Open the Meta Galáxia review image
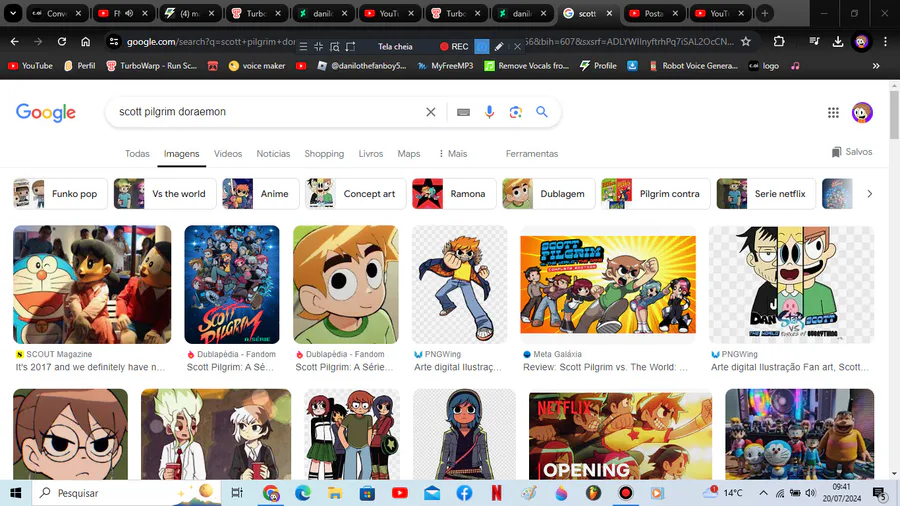Viewport: 900px width, 506px height. [608, 285]
